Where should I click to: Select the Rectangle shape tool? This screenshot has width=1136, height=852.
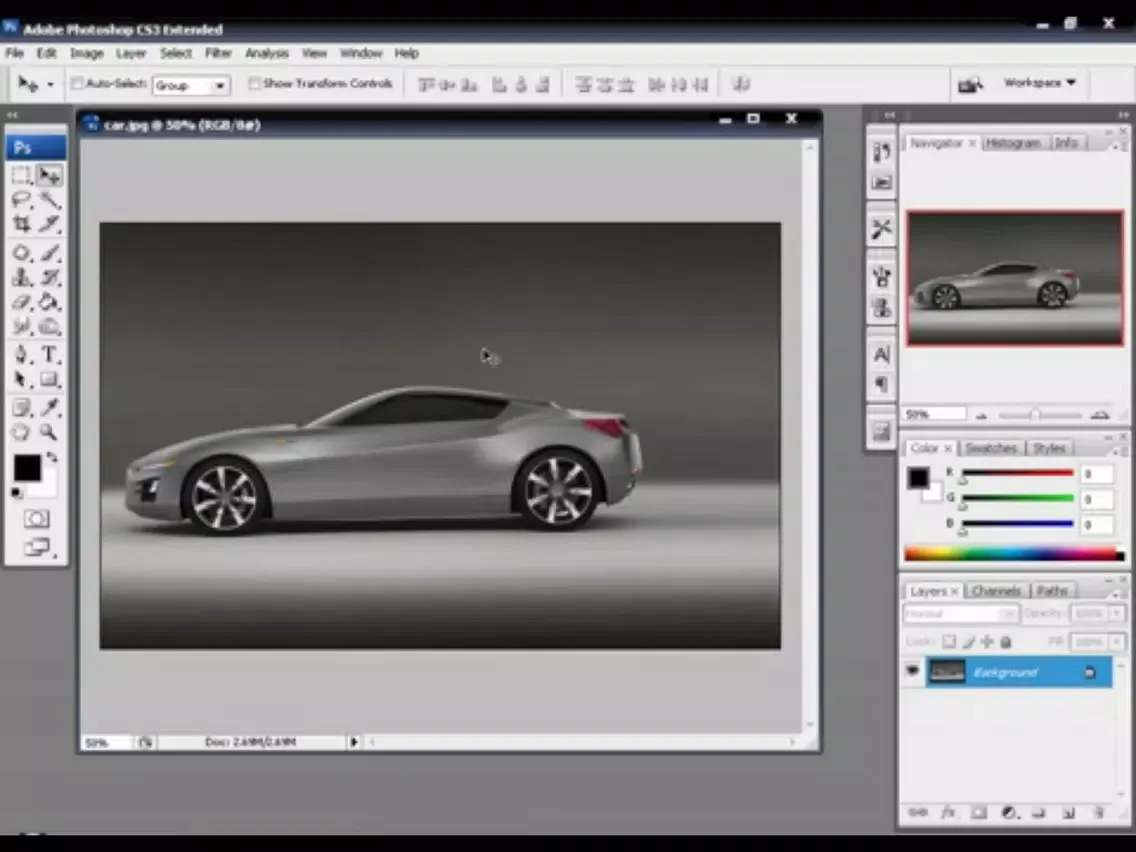[x=49, y=380]
